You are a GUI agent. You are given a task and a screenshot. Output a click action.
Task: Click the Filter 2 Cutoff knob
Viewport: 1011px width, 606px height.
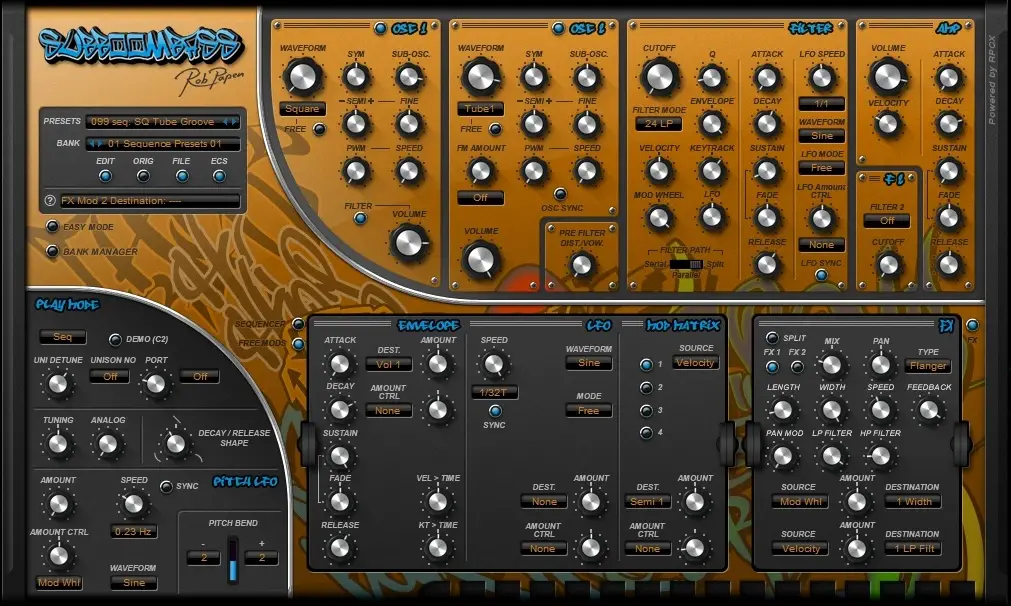(888, 264)
